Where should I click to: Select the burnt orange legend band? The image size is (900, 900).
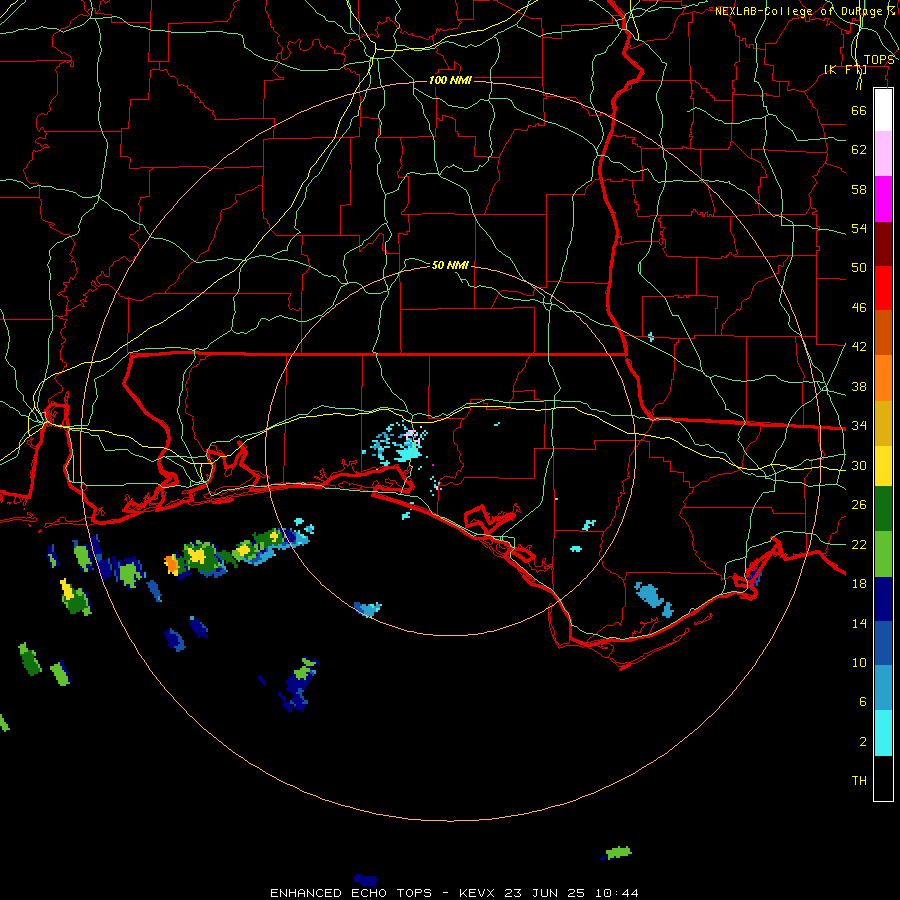pos(883,333)
